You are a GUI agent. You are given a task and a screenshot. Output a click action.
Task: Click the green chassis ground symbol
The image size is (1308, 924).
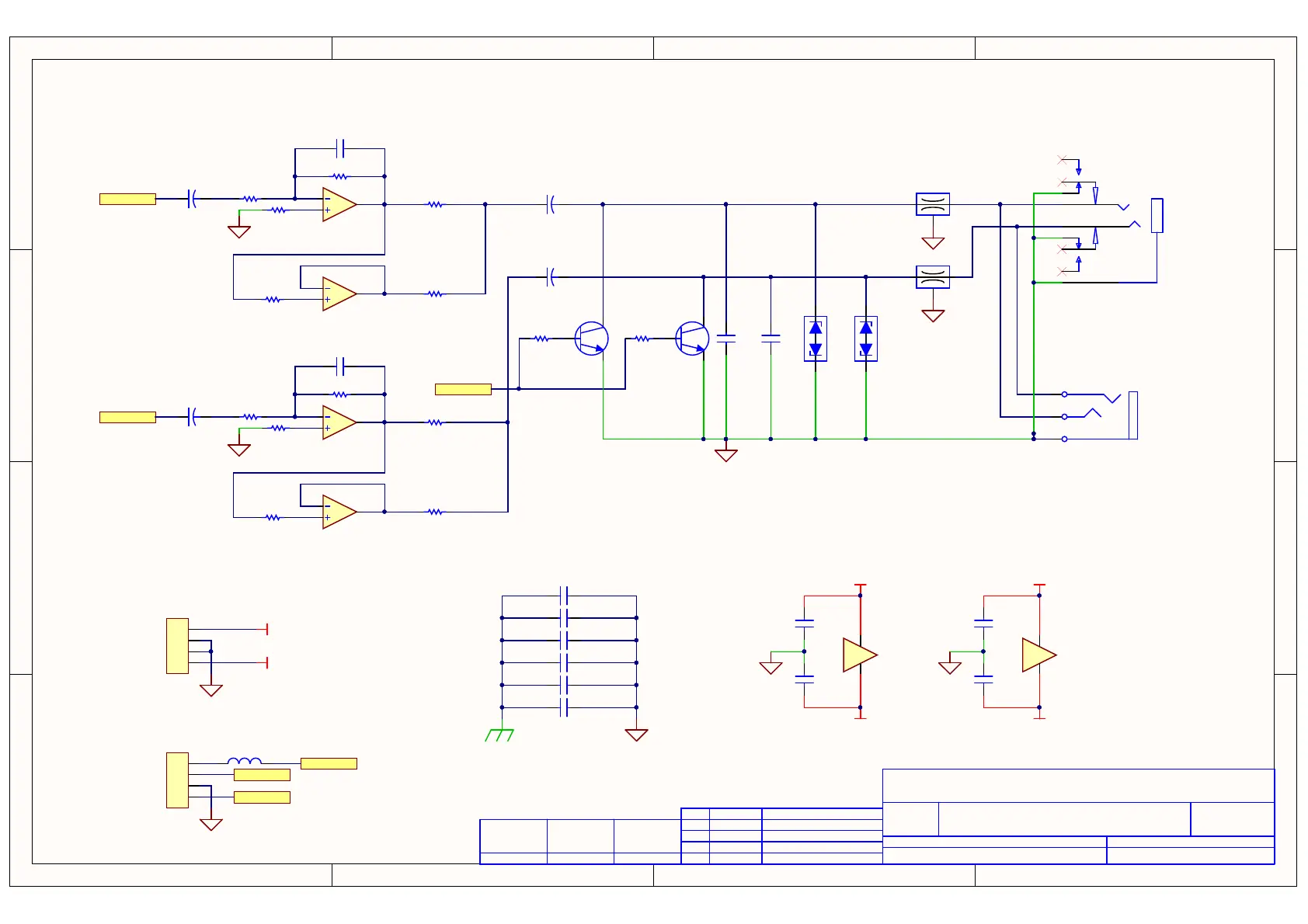click(499, 735)
